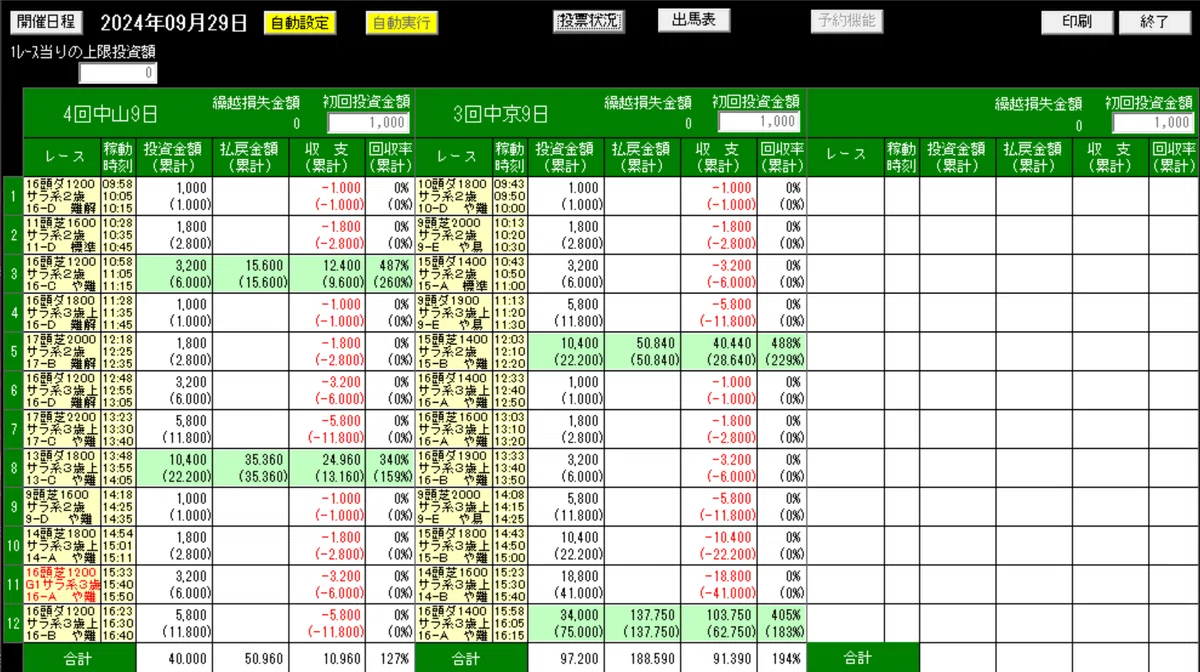1200x672 pixels.
Task: Click Chukyo race 11 cell 14頭芝1600
Action: [x=454, y=584]
